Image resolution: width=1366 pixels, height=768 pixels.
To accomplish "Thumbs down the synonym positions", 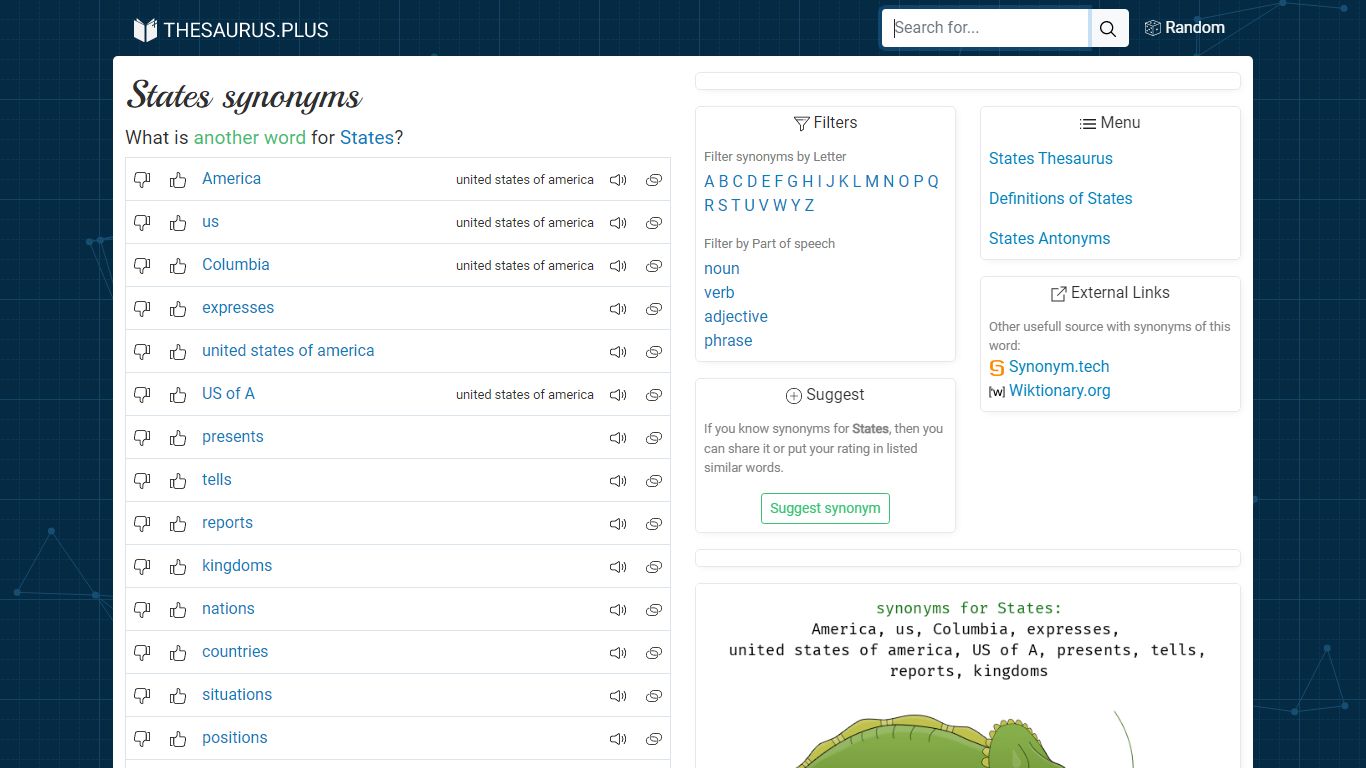I will (142, 739).
